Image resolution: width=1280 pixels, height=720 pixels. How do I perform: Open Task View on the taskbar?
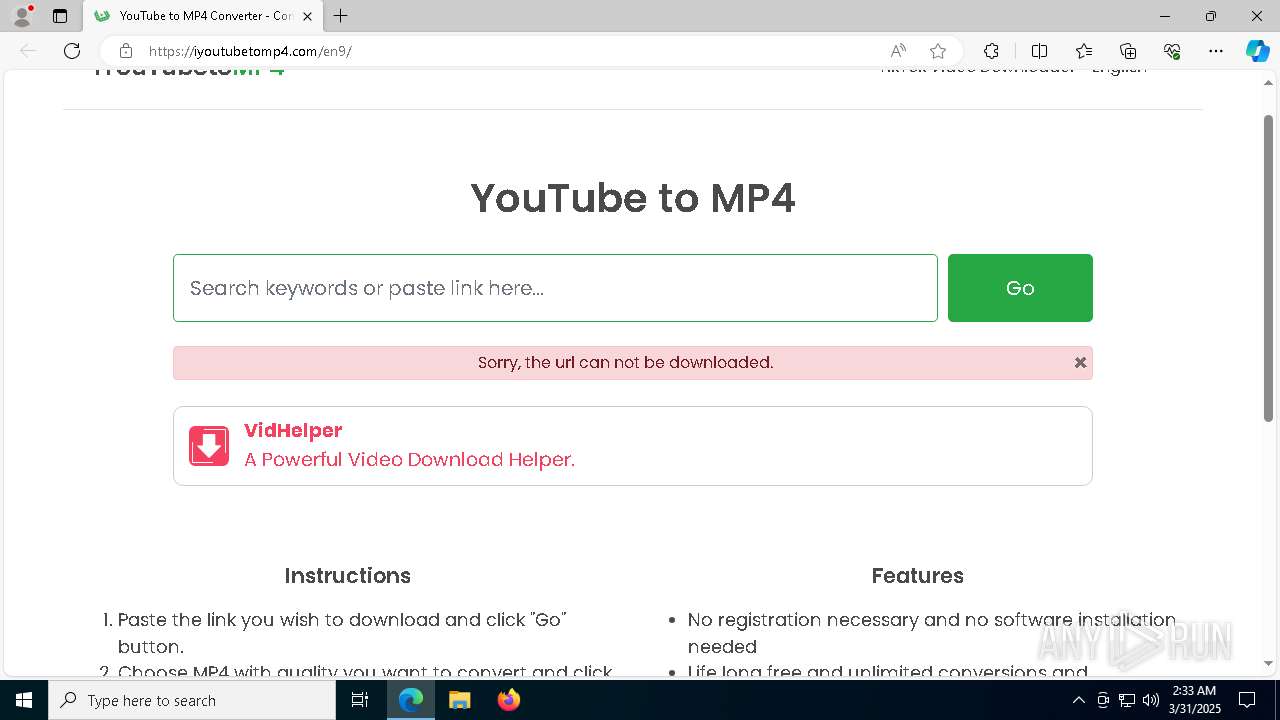361,700
